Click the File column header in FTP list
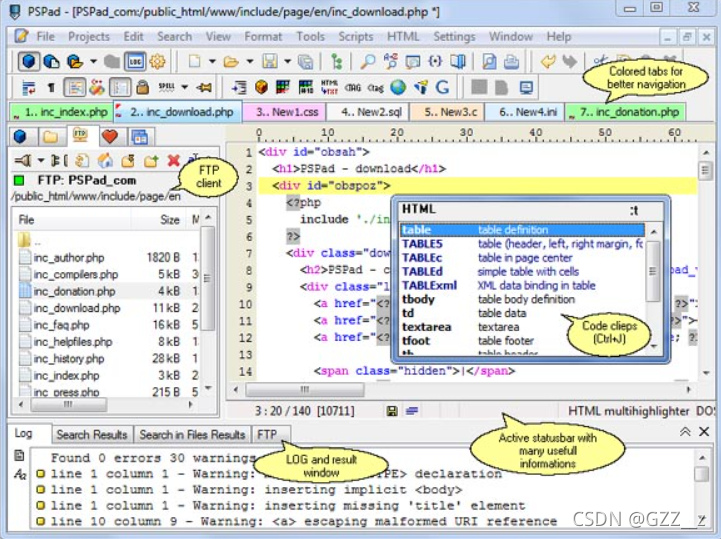Viewport: 721px width, 539px height. [72, 220]
